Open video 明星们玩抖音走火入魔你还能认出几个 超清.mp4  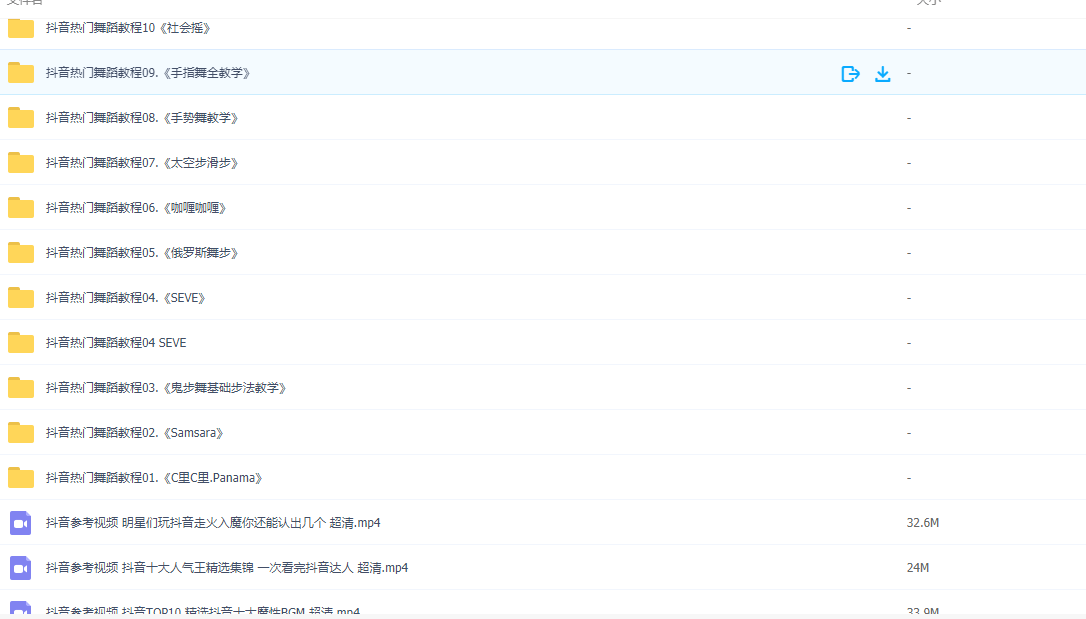click(x=213, y=523)
